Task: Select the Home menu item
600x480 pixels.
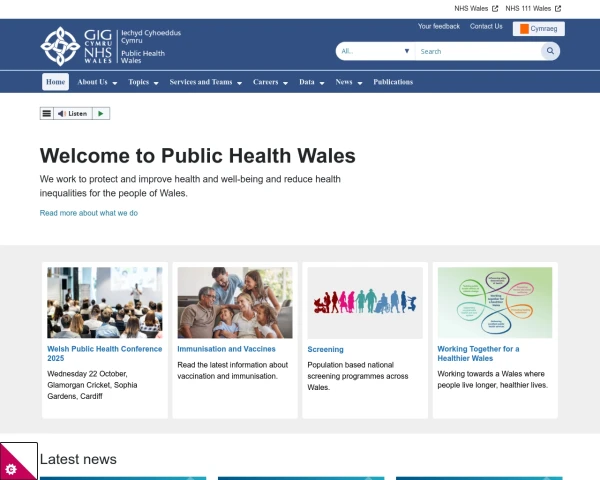Action: tap(55, 82)
